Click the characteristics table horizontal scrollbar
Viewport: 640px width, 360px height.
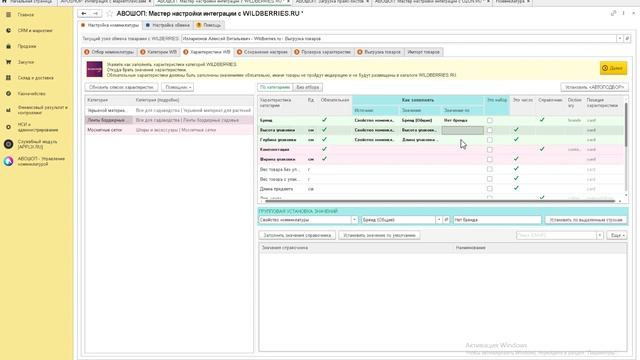(440, 201)
